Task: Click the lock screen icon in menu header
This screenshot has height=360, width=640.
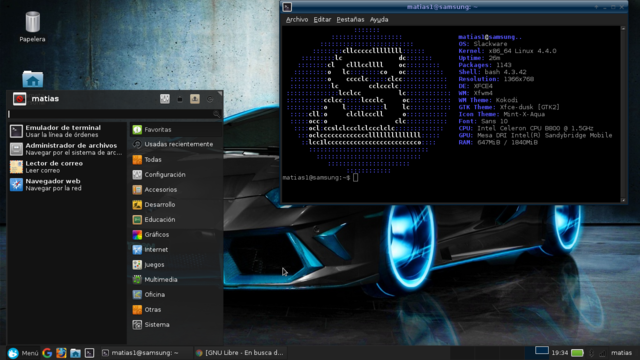Action: click(180, 99)
